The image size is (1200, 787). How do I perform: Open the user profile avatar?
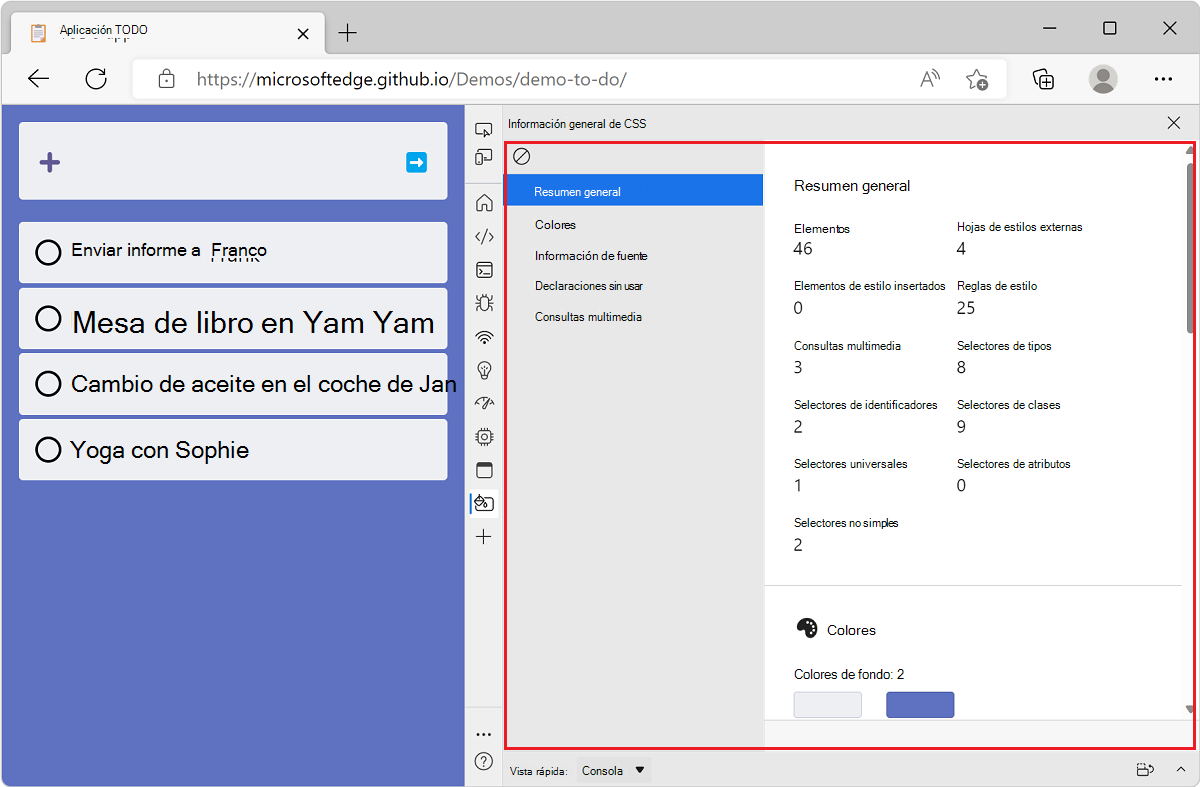1103,79
